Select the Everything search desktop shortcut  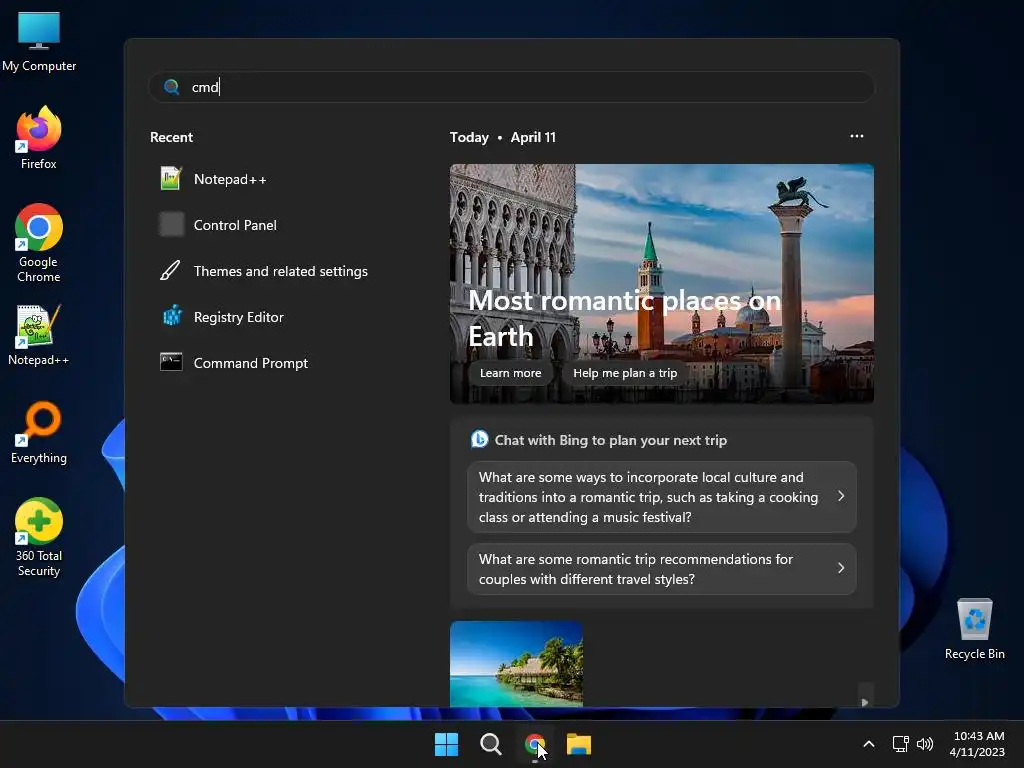click(39, 432)
